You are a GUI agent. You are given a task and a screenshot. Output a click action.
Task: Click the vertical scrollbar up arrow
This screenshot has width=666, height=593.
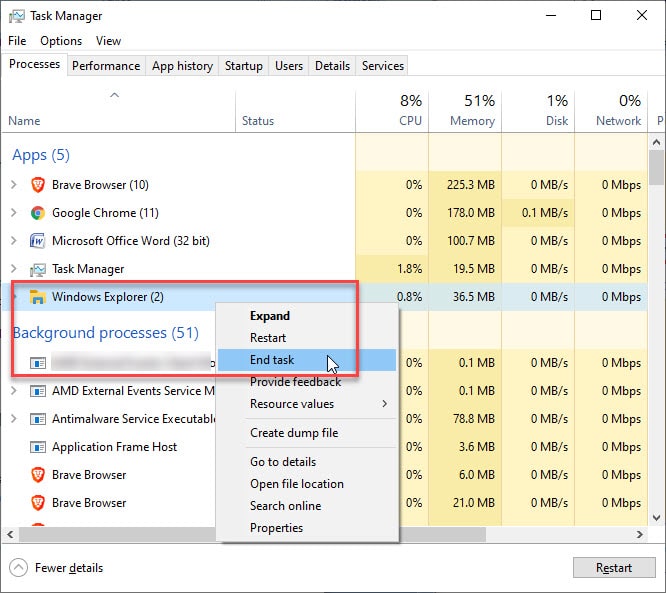pos(656,142)
